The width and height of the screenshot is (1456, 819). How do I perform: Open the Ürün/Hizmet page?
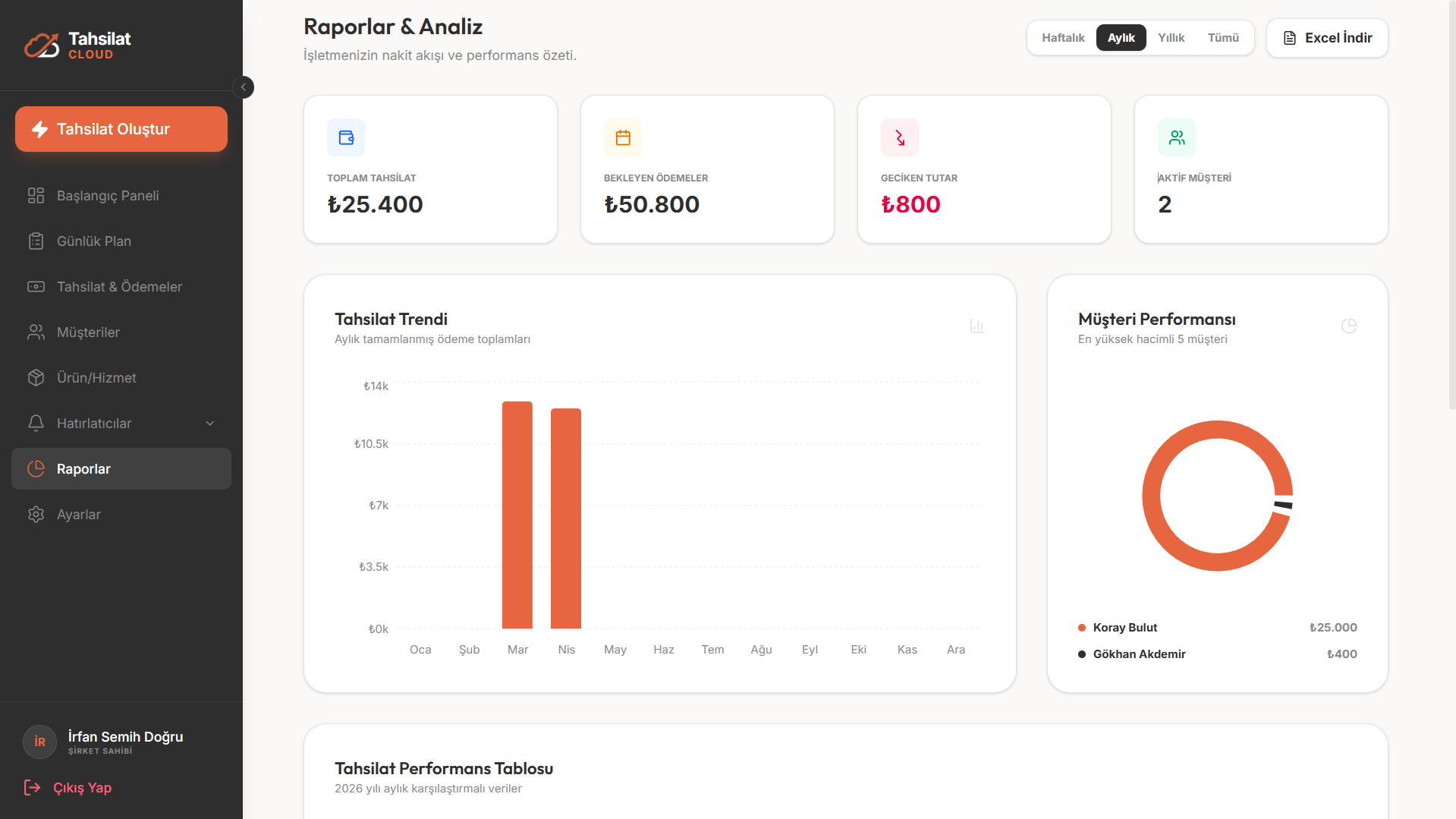click(x=121, y=378)
